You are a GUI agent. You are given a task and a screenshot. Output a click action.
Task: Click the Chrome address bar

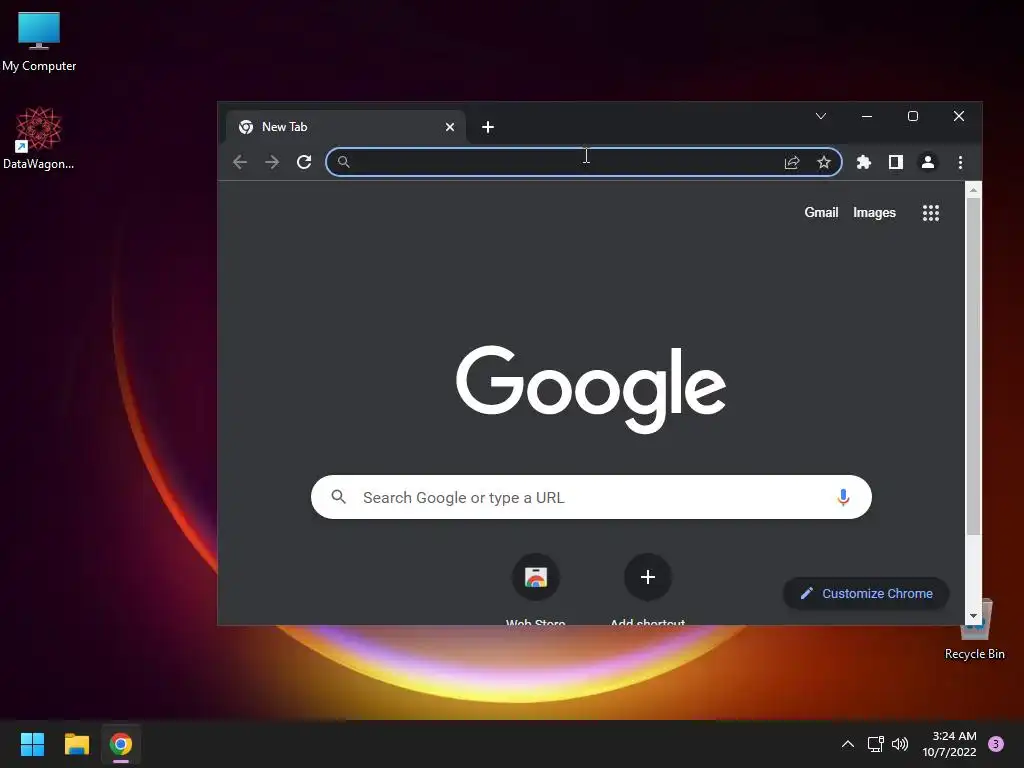tap(583, 162)
